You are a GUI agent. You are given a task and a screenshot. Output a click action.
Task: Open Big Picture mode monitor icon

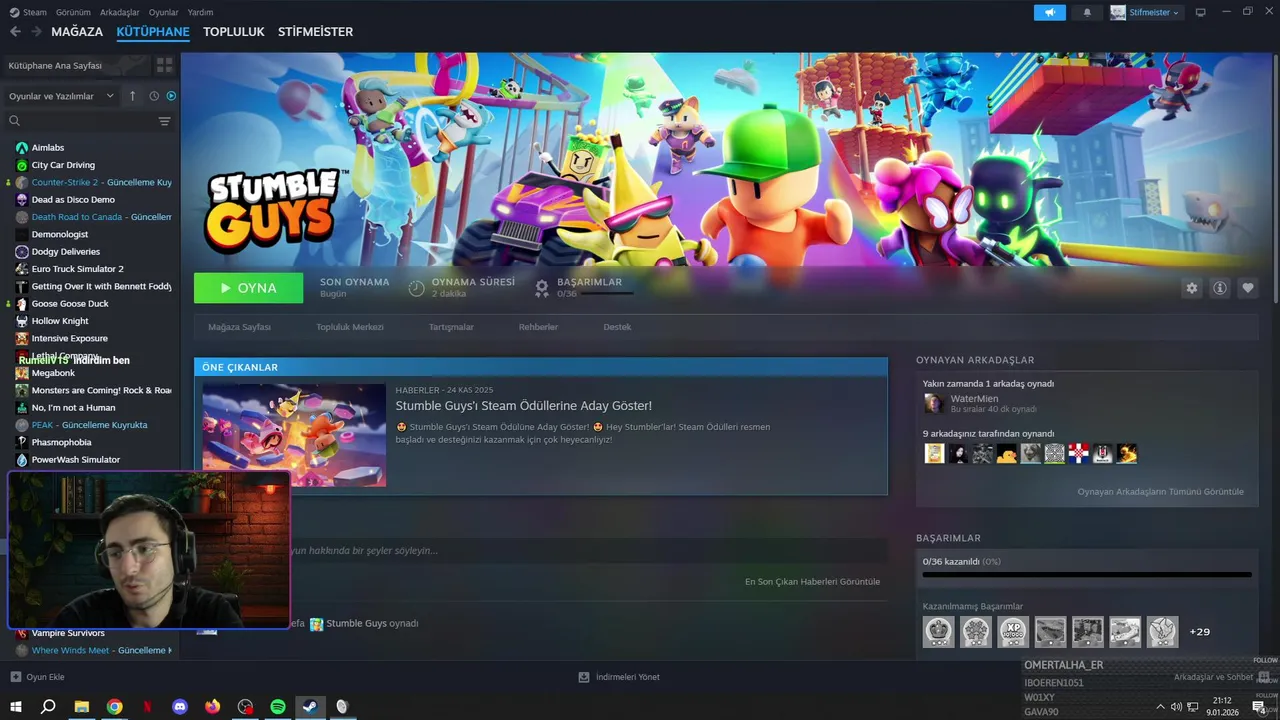pyautogui.click(x=1200, y=12)
